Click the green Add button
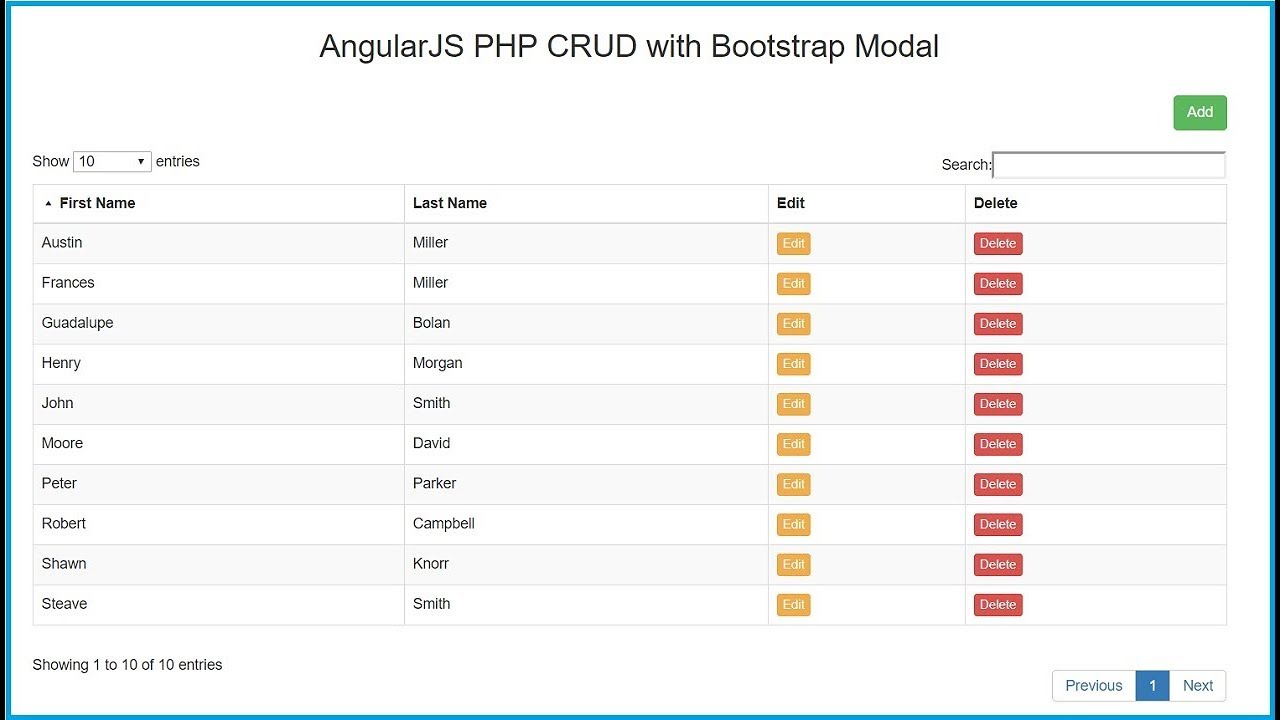1280x720 pixels. pos(1200,112)
